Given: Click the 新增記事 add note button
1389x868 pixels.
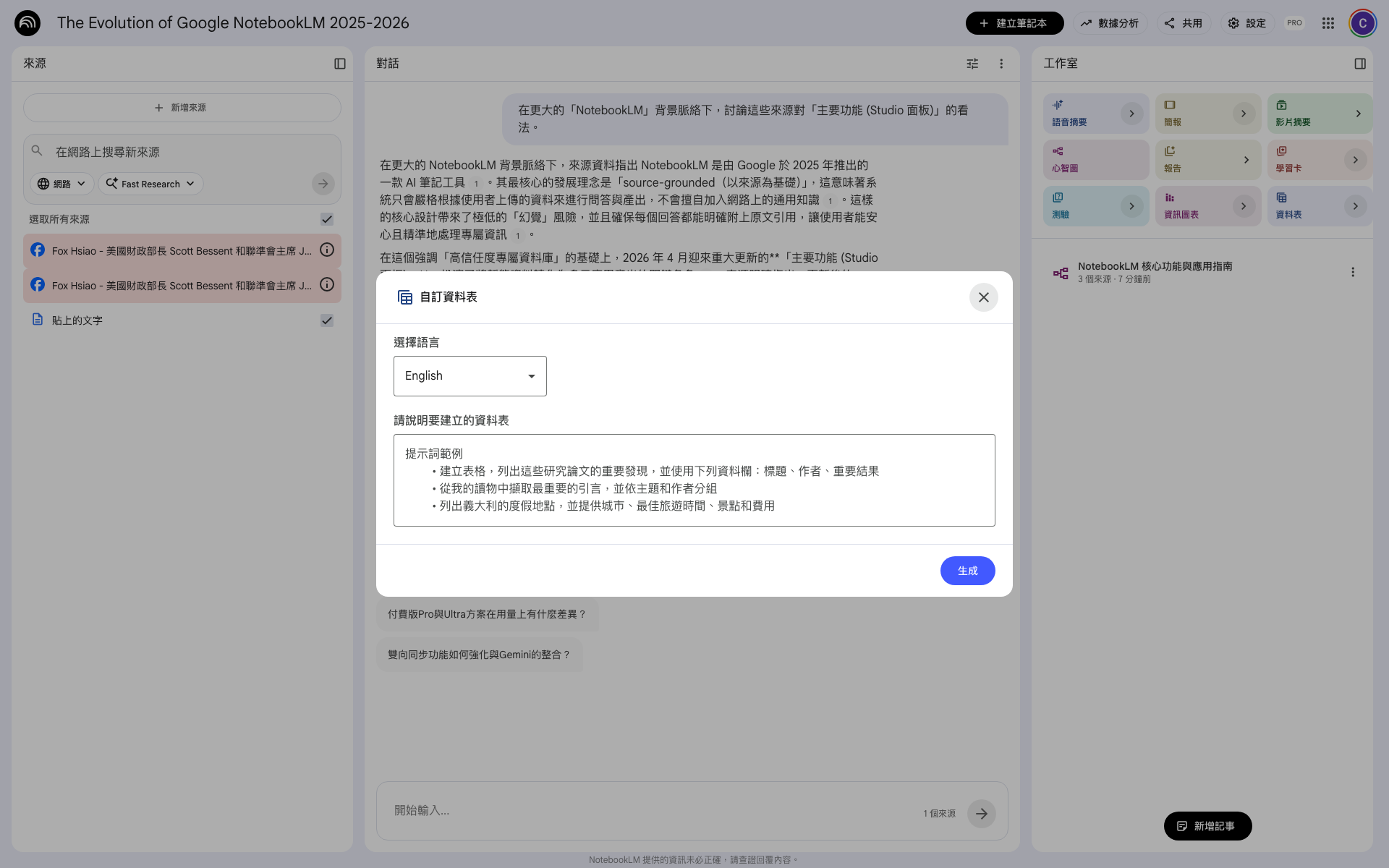Looking at the screenshot, I should click(1207, 826).
